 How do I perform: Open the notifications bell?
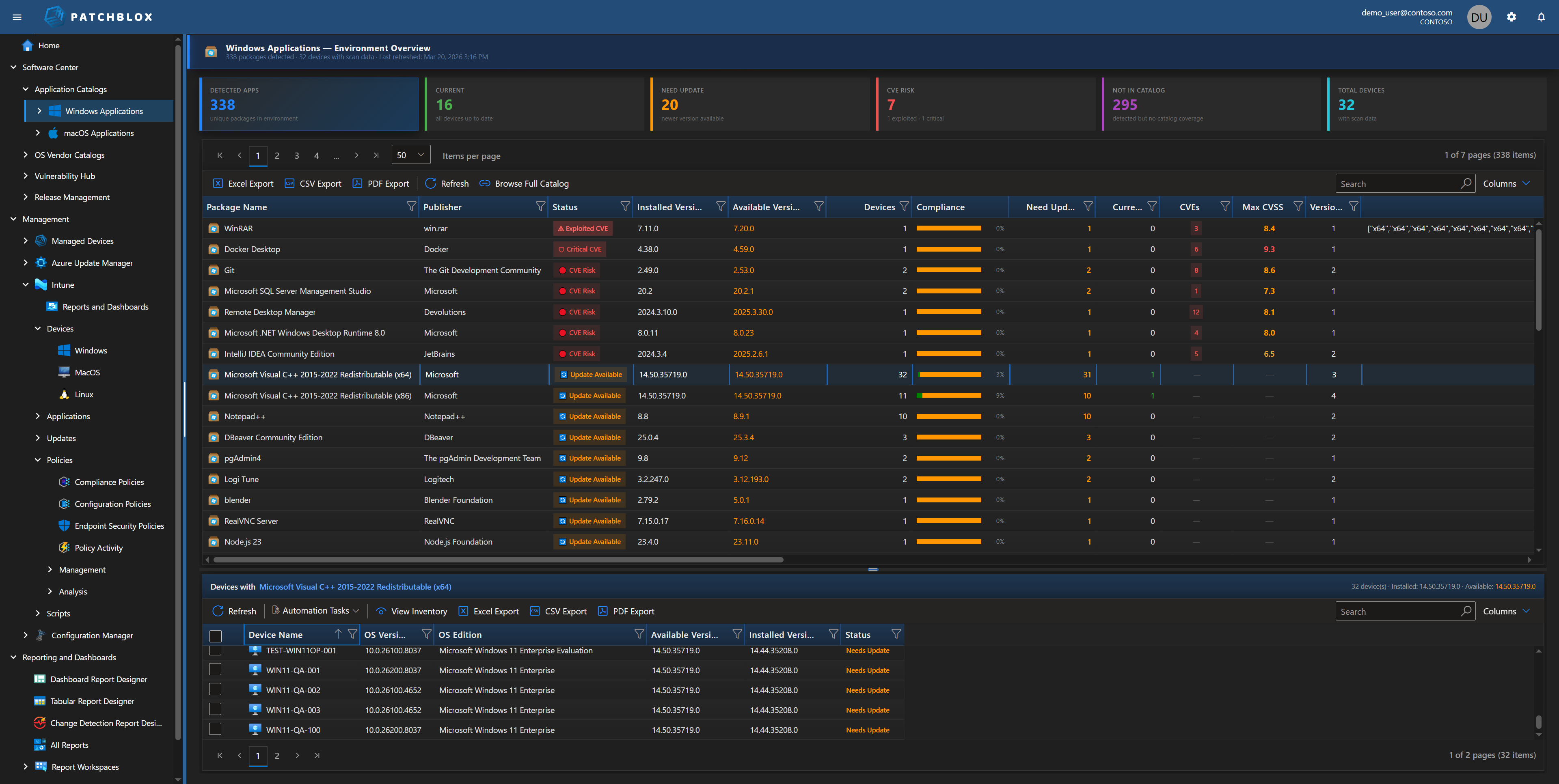pos(1541,16)
